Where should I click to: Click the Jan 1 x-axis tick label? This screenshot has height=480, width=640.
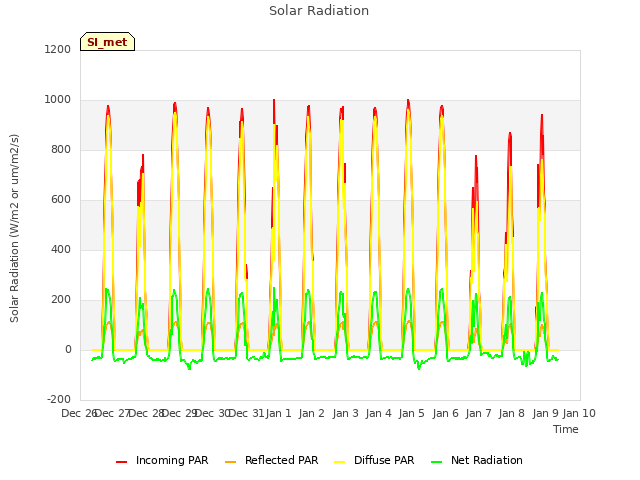(278, 413)
